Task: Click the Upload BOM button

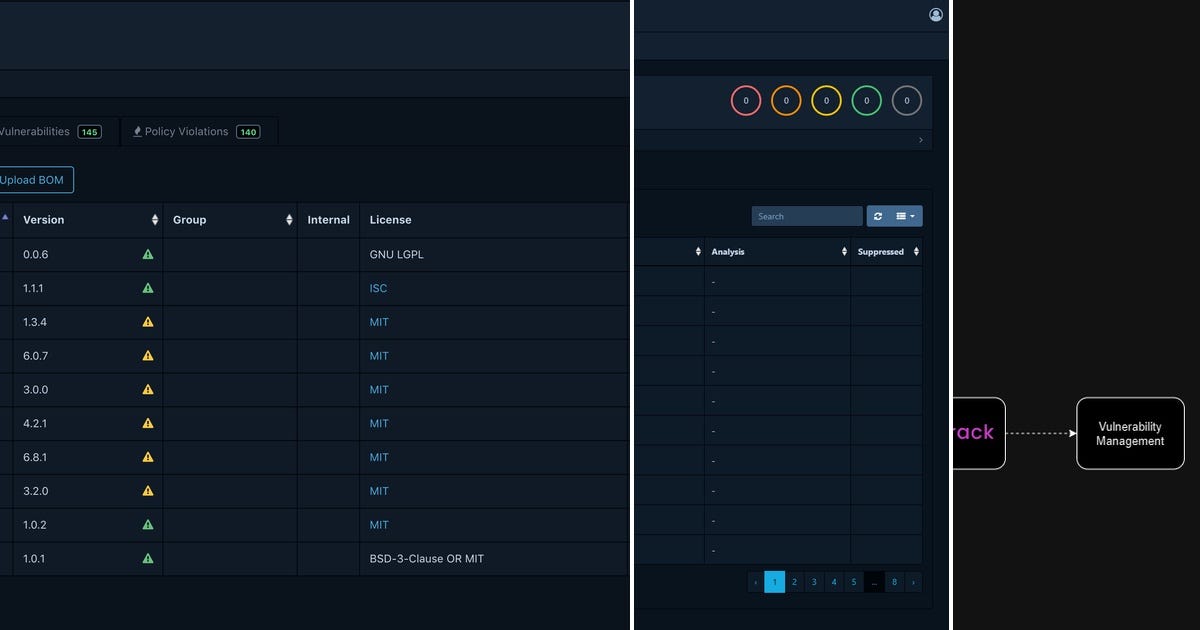Action: (34, 179)
